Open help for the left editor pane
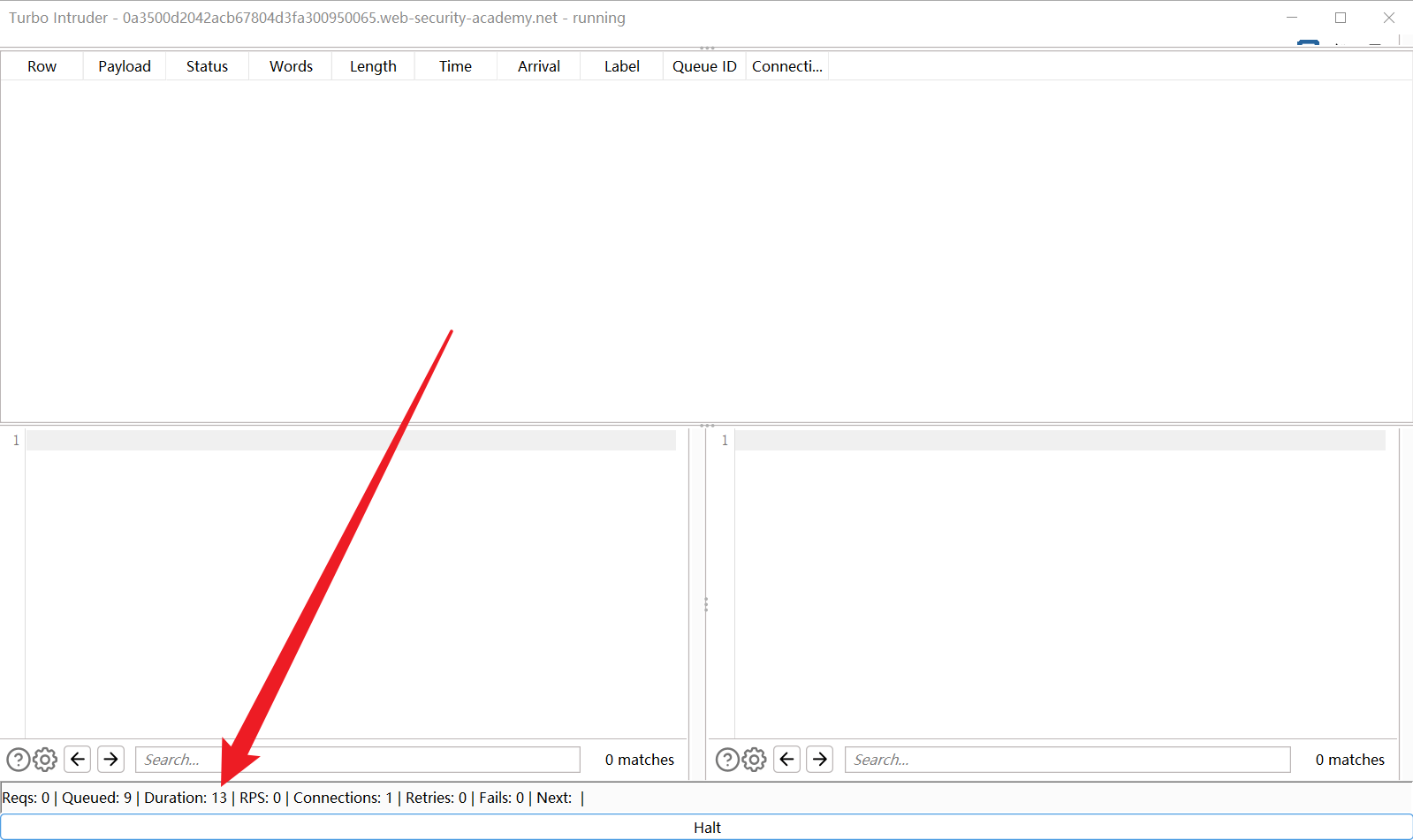 point(19,760)
